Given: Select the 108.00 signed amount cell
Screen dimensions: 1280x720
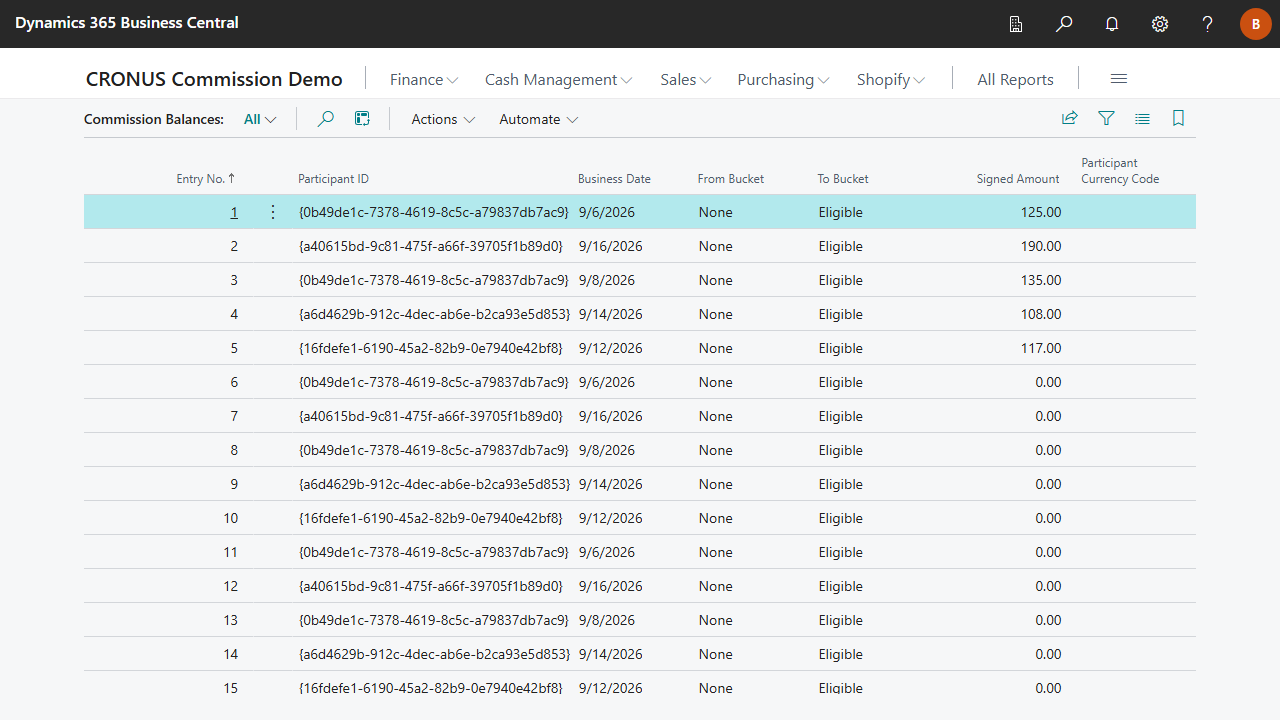Looking at the screenshot, I should coord(1041,314).
